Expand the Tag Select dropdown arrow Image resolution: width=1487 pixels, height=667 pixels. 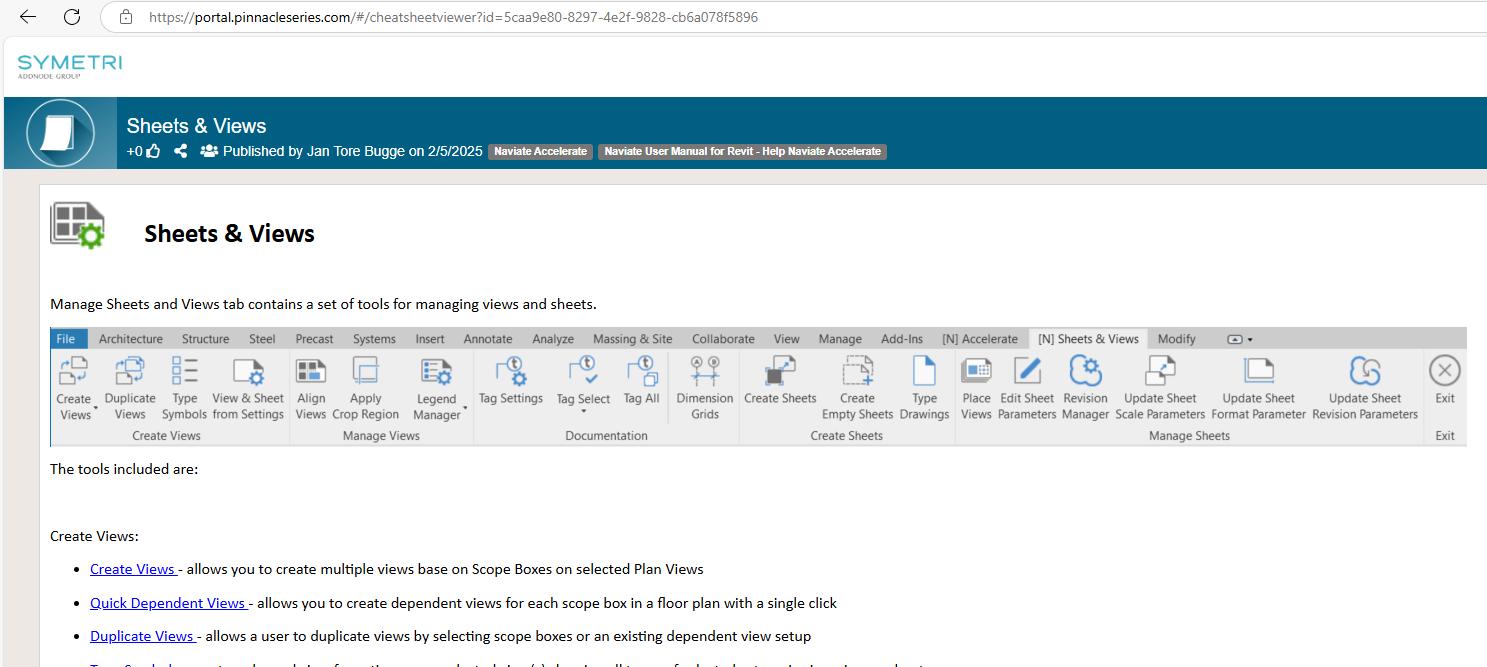point(583,411)
